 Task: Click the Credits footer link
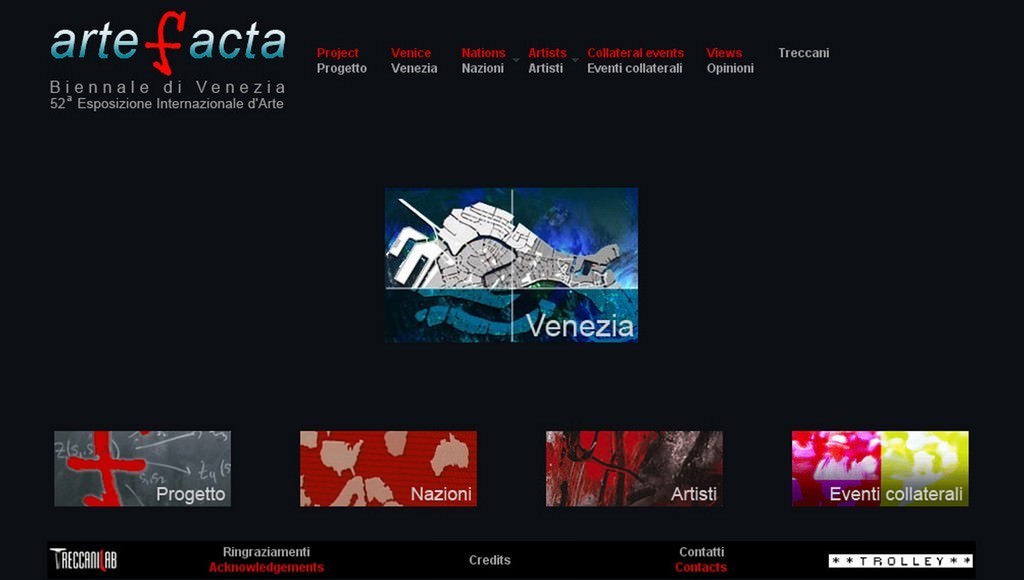coord(490,560)
